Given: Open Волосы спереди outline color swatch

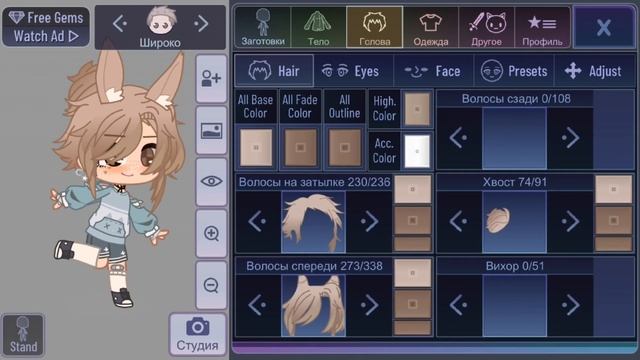Looking at the screenshot, I should click(413, 328).
